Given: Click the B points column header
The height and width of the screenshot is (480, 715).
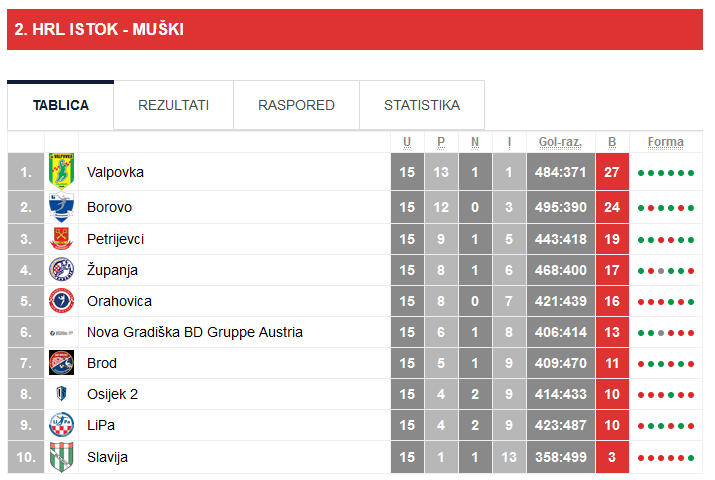Looking at the screenshot, I should [x=612, y=142].
